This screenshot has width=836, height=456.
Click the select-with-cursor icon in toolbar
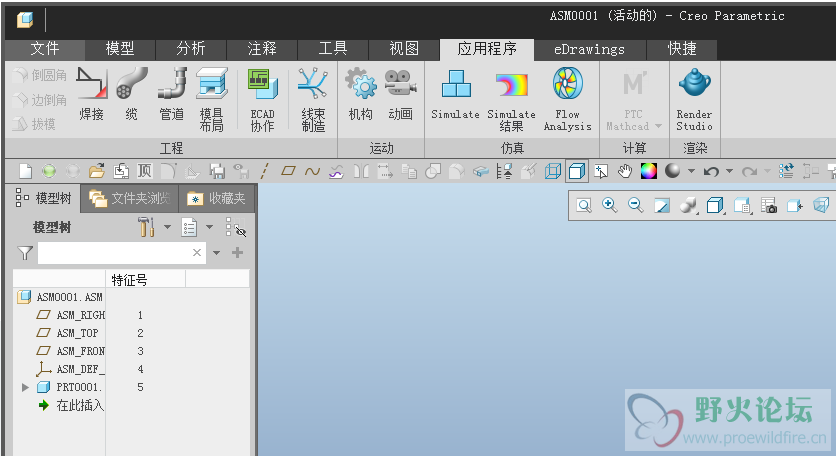coord(601,171)
